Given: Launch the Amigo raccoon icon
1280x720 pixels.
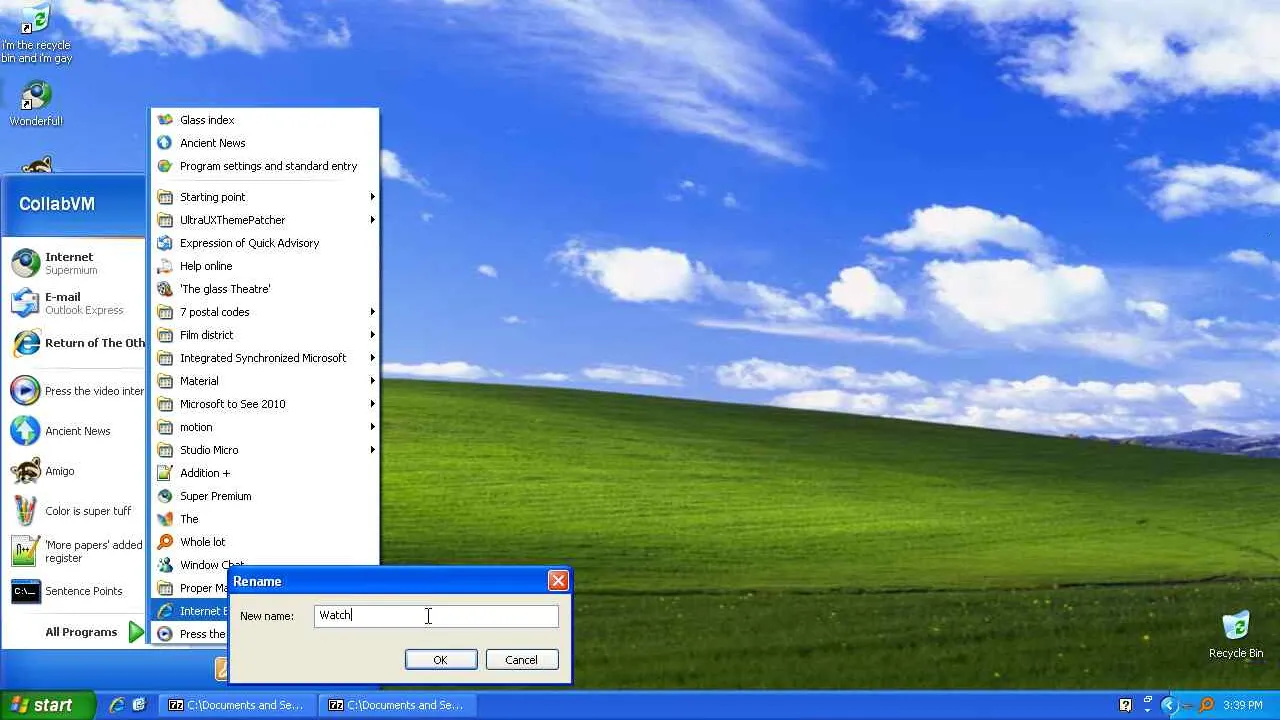Looking at the screenshot, I should tap(25, 471).
